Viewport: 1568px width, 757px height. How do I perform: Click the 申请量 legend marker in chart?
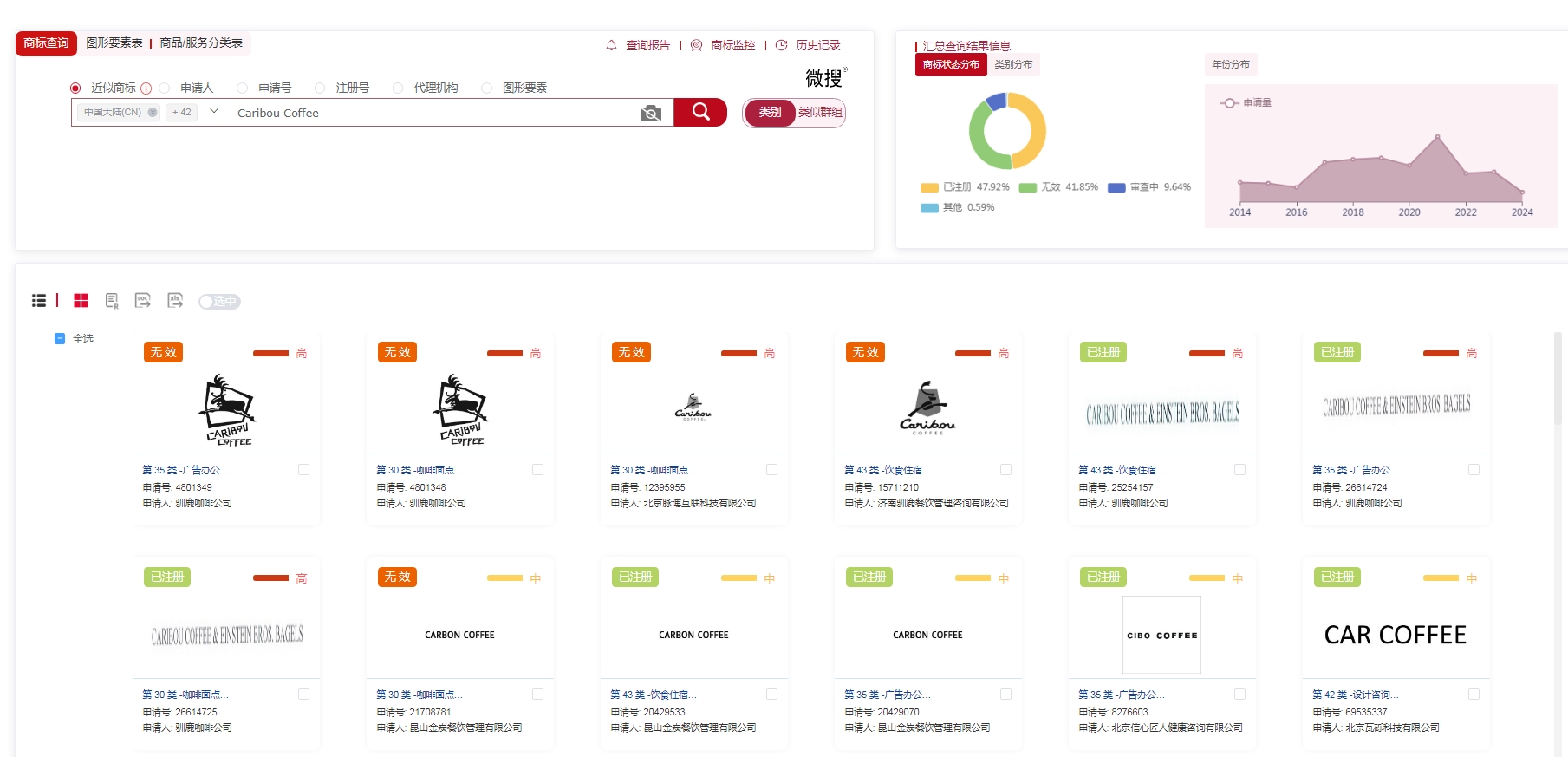pyautogui.click(x=1229, y=103)
